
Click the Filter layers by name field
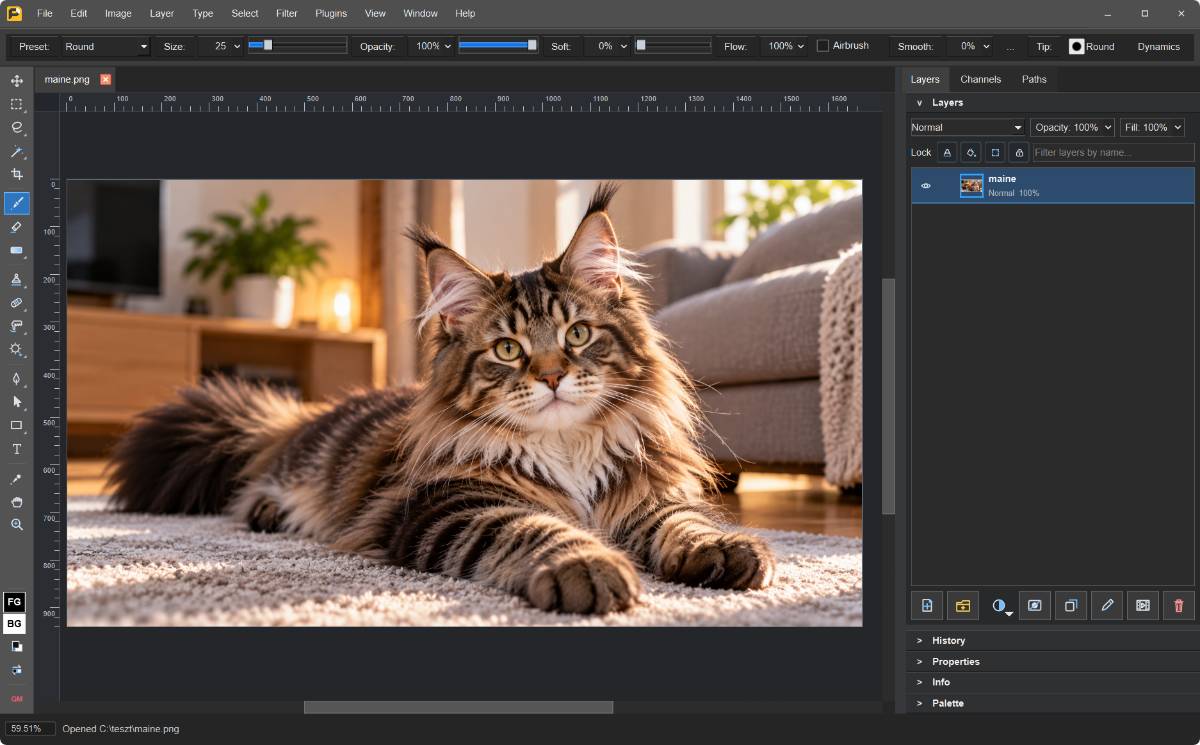[1113, 152]
